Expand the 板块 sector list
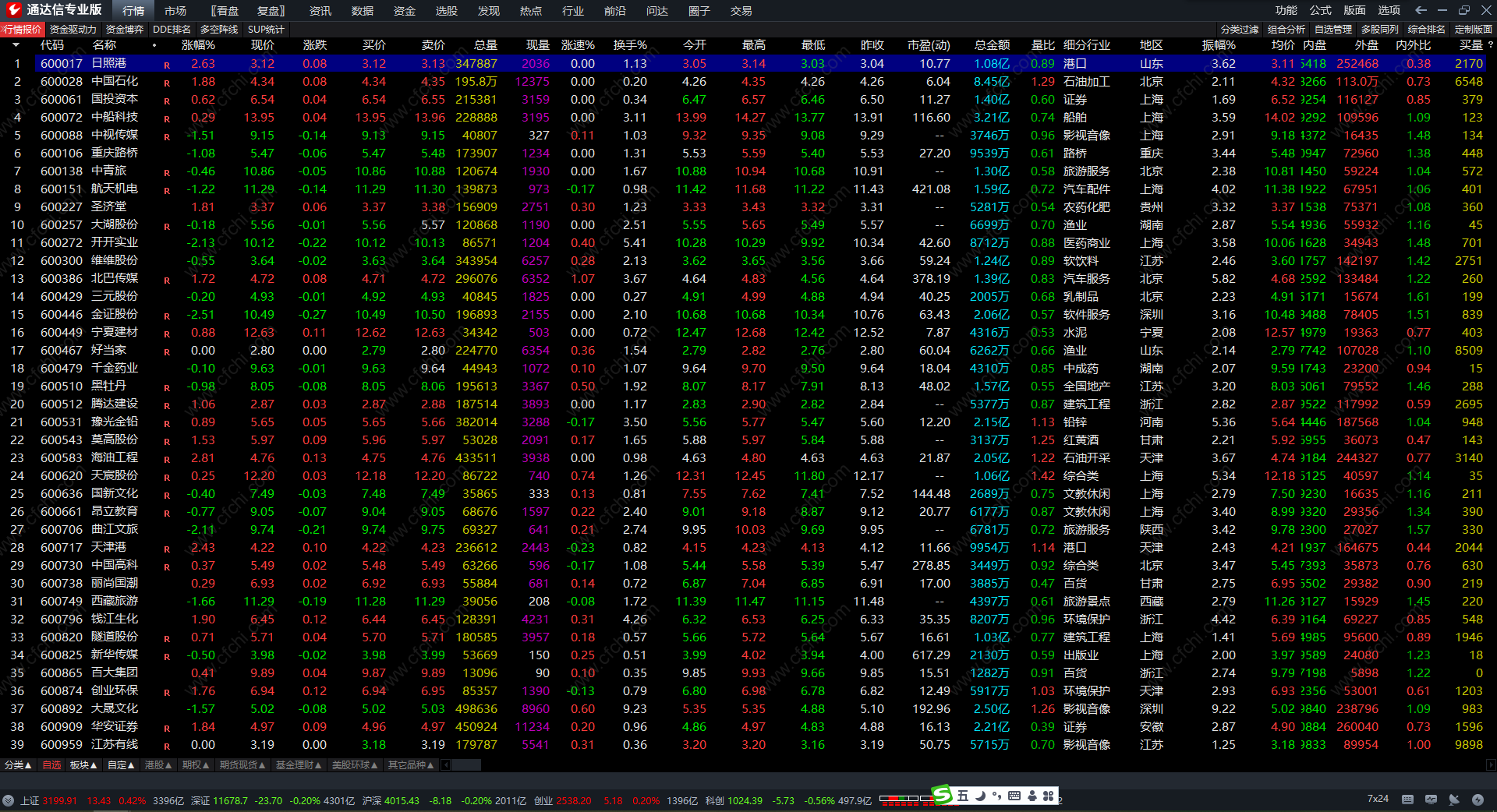The height and width of the screenshot is (812, 1497). (x=83, y=765)
